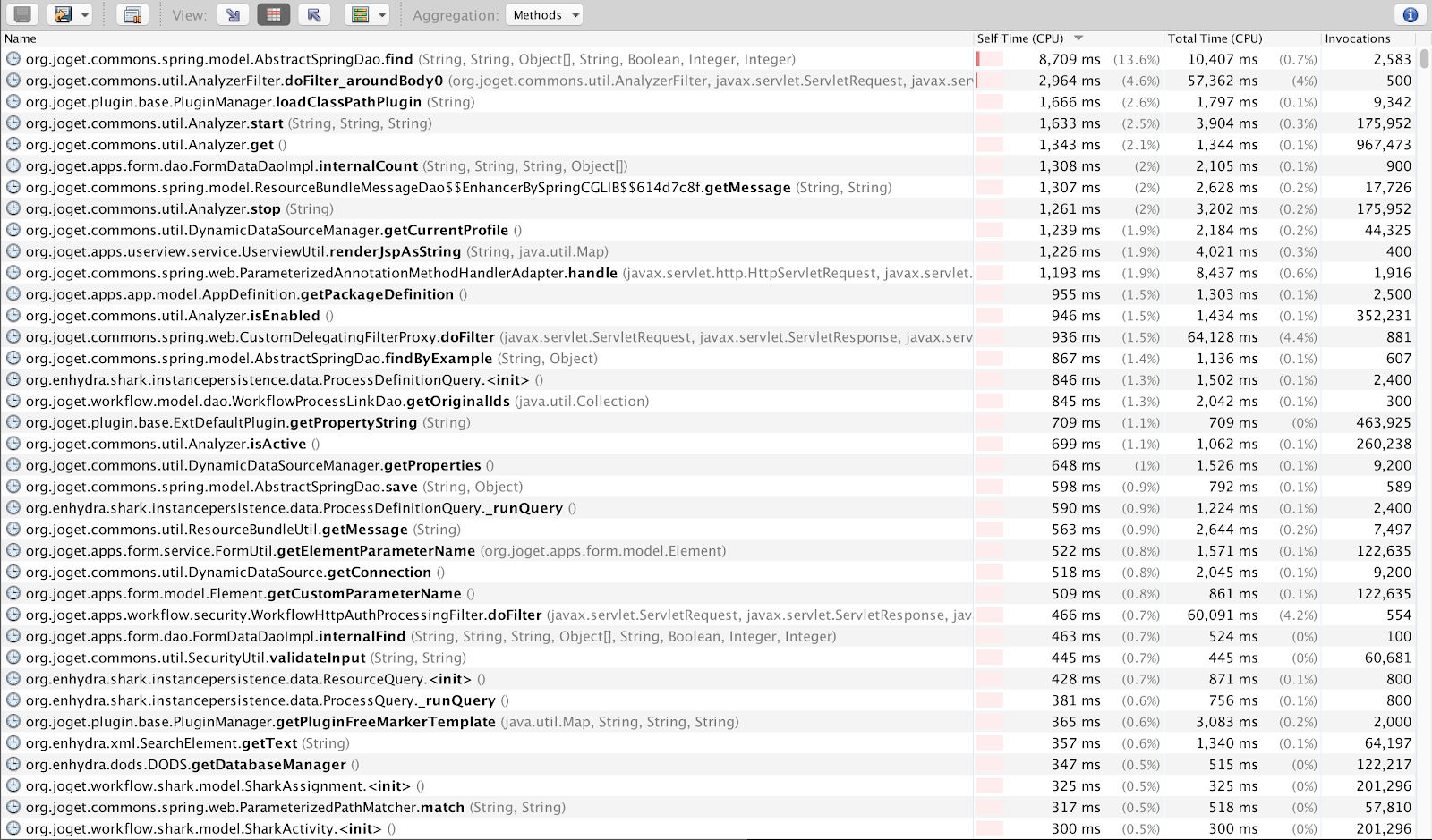Click the clock icon beside DynamicDataSourceManager.getCurrentProfile

point(13,230)
